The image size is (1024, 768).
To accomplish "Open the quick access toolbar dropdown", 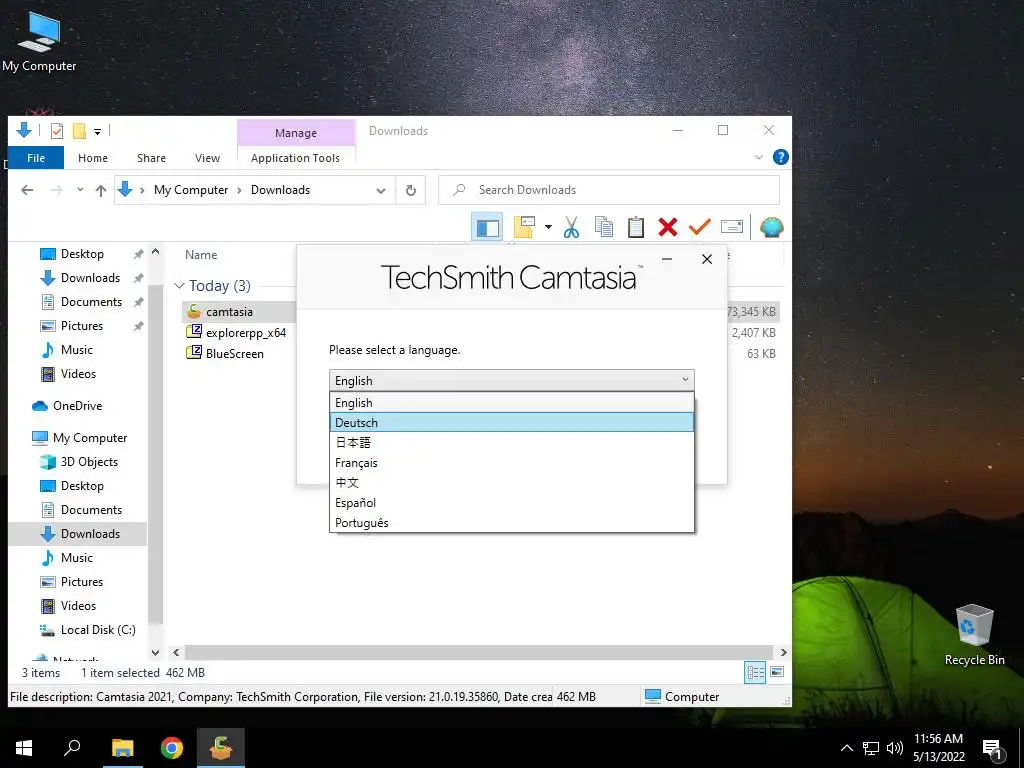I will coord(97,131).
